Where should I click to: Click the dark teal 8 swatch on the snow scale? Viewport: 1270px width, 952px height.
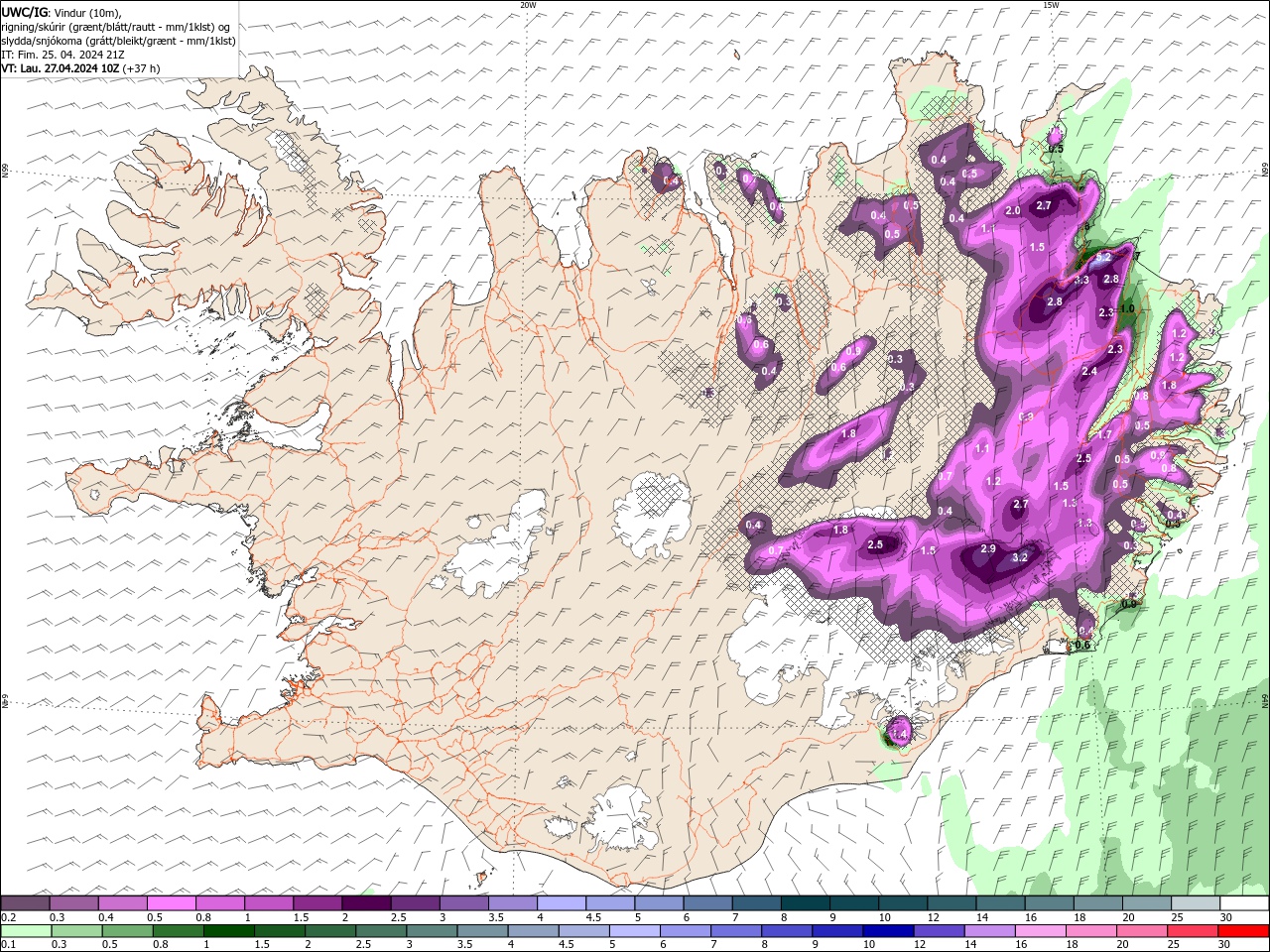click(x=806, y=903)
